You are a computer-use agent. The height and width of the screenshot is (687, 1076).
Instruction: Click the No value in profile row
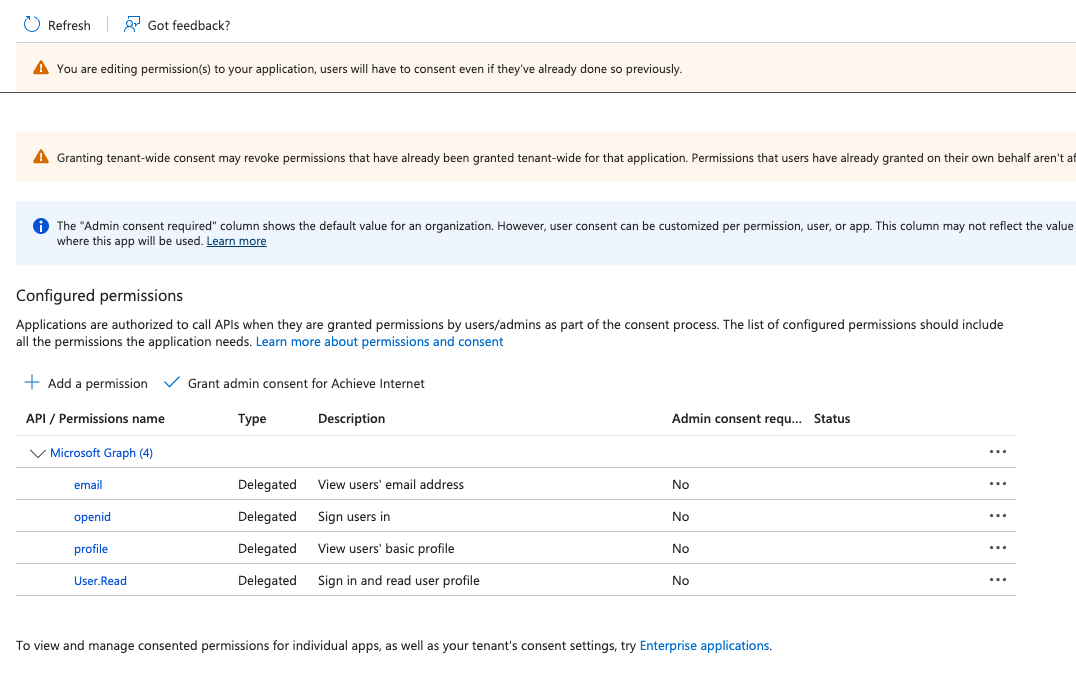tap(680, 548)
